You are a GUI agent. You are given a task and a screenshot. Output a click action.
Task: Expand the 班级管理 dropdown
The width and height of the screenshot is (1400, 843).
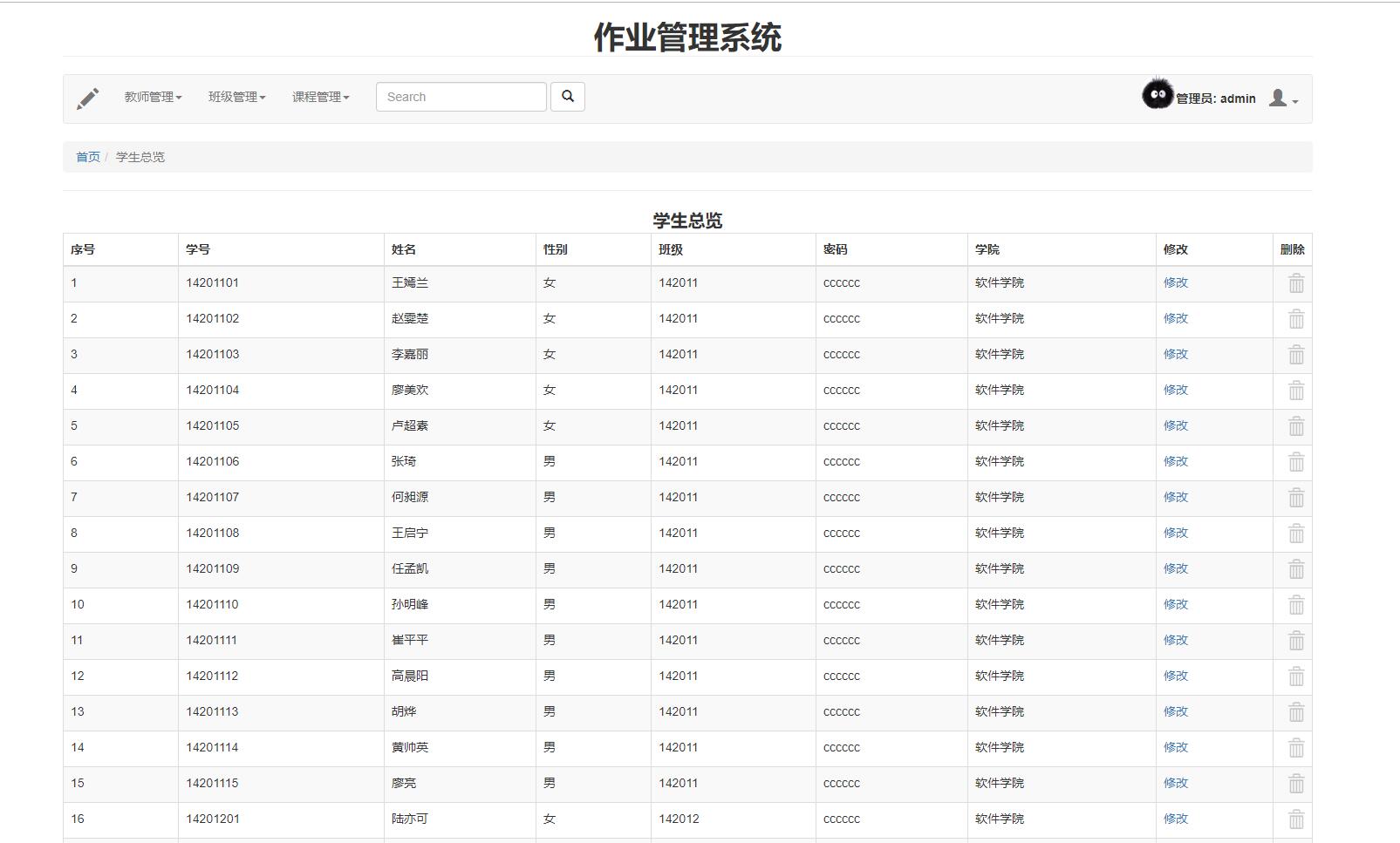[x=236, y=97]
